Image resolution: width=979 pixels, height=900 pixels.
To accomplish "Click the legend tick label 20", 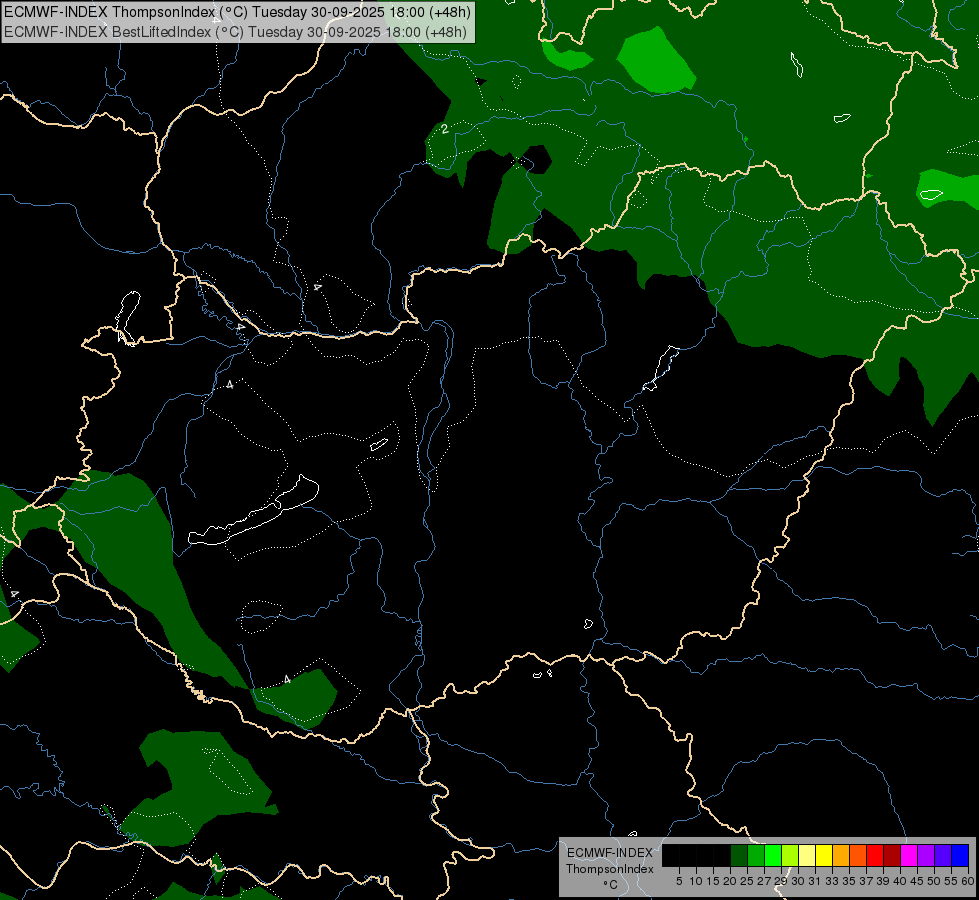I will [730, 881].
